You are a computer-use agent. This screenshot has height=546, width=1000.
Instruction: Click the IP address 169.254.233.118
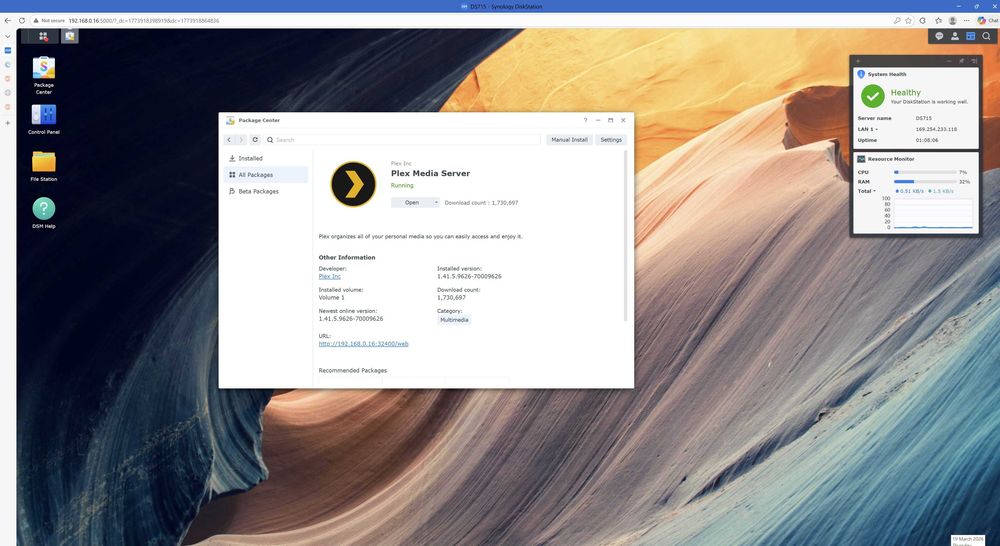tap(936, 129)
